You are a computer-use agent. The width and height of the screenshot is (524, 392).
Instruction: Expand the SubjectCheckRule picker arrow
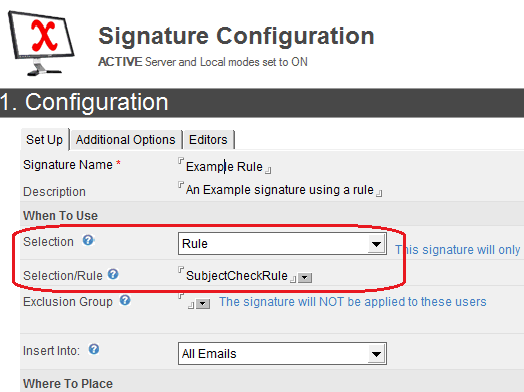[305, 278]
